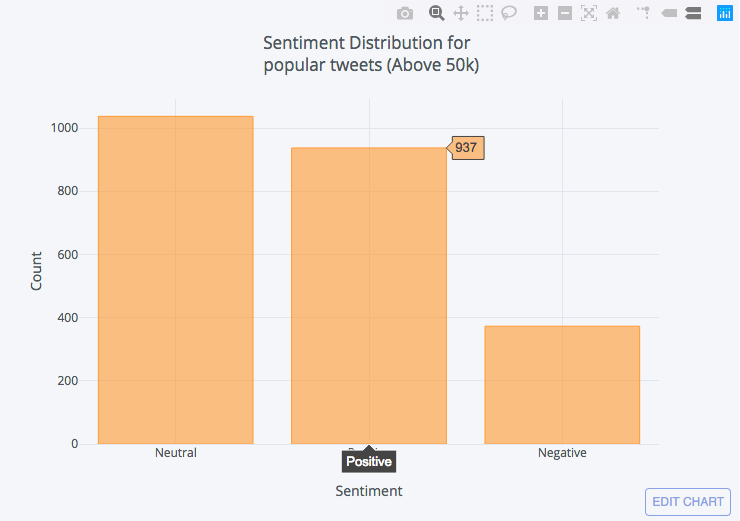Click the Zoom in plus icon
This screenshot has width=740, height=521.
(541, 13)
